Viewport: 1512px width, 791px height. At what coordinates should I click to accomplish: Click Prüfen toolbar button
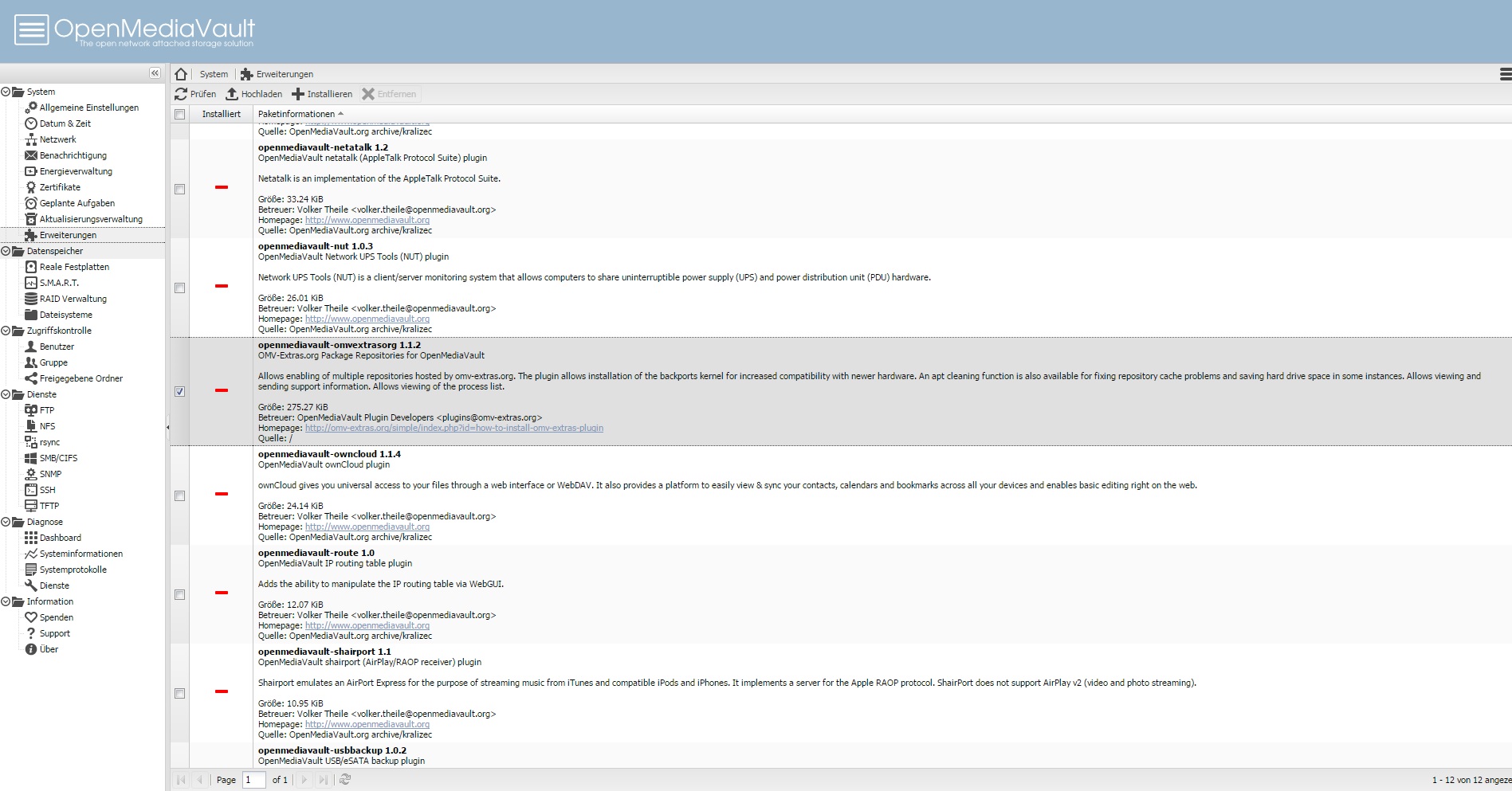(196, 94)
